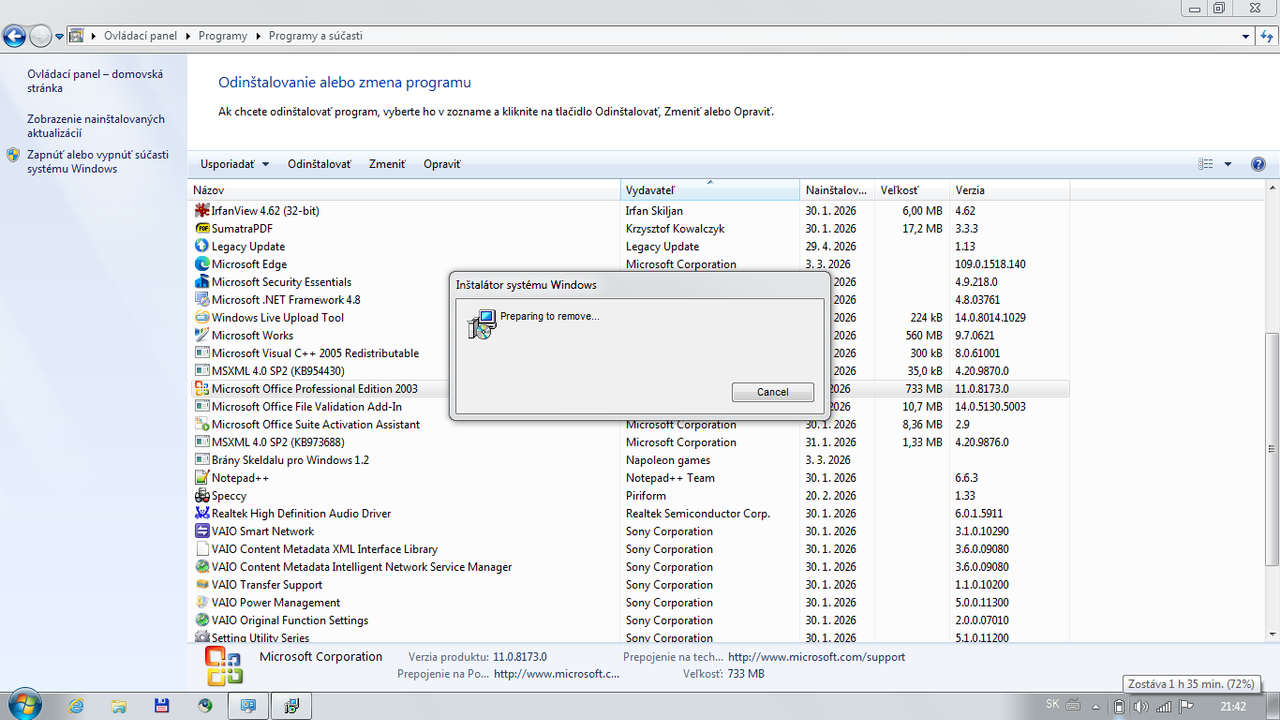Expand breadcrumb arrow after Programy
Screen dimensions: 1280x720
258,36
